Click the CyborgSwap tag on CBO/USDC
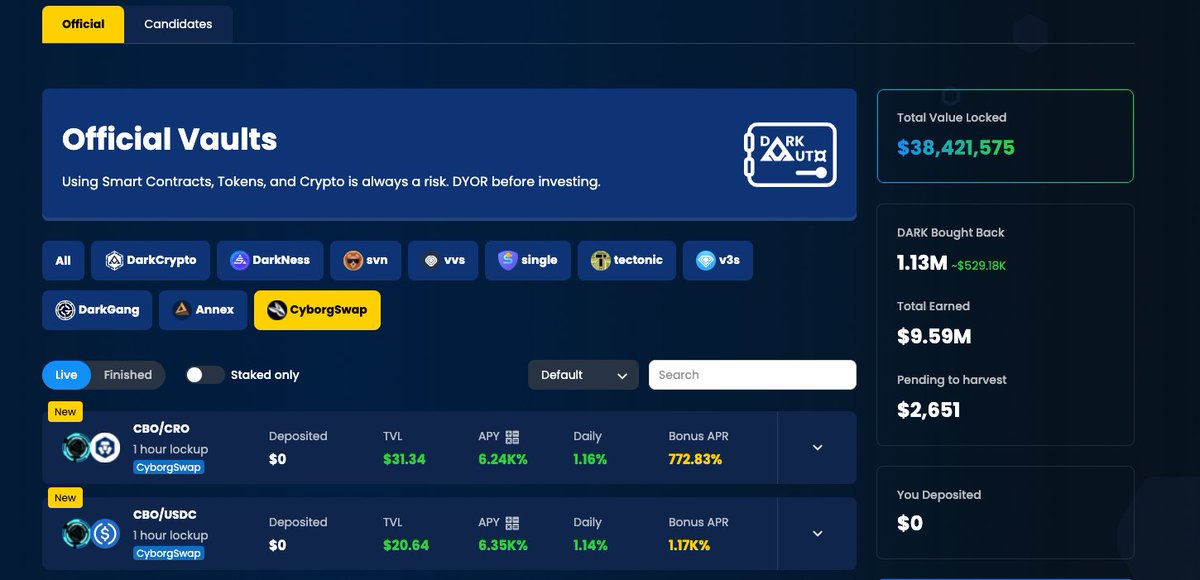Image resolution: width=1200 pixels, height=580 pixels. pyautogui.click(x=169, y=553)
